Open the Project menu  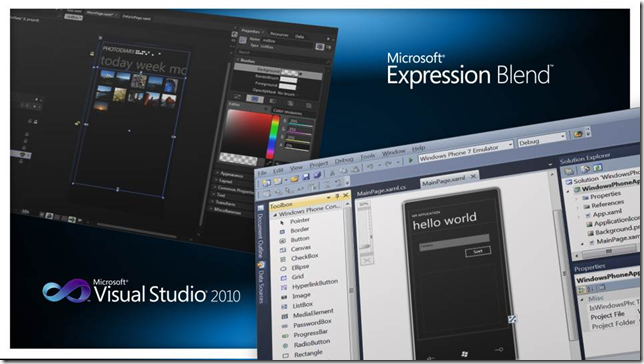(x=319, y=164)
